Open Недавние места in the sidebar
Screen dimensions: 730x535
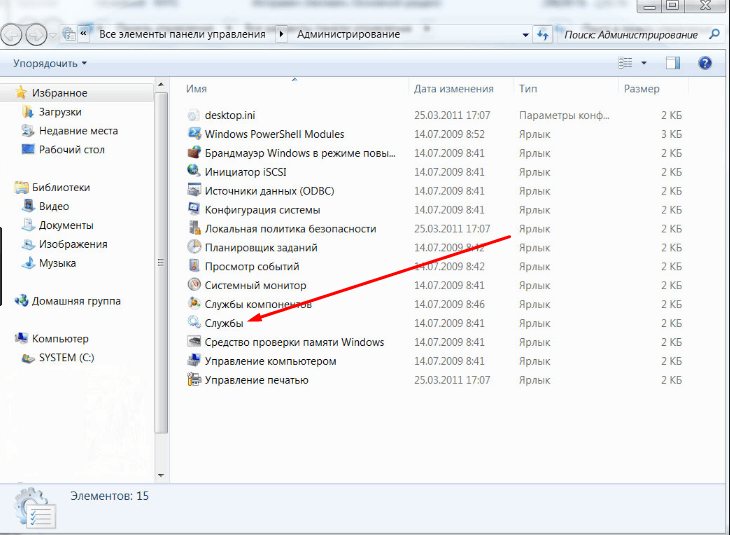78,131
